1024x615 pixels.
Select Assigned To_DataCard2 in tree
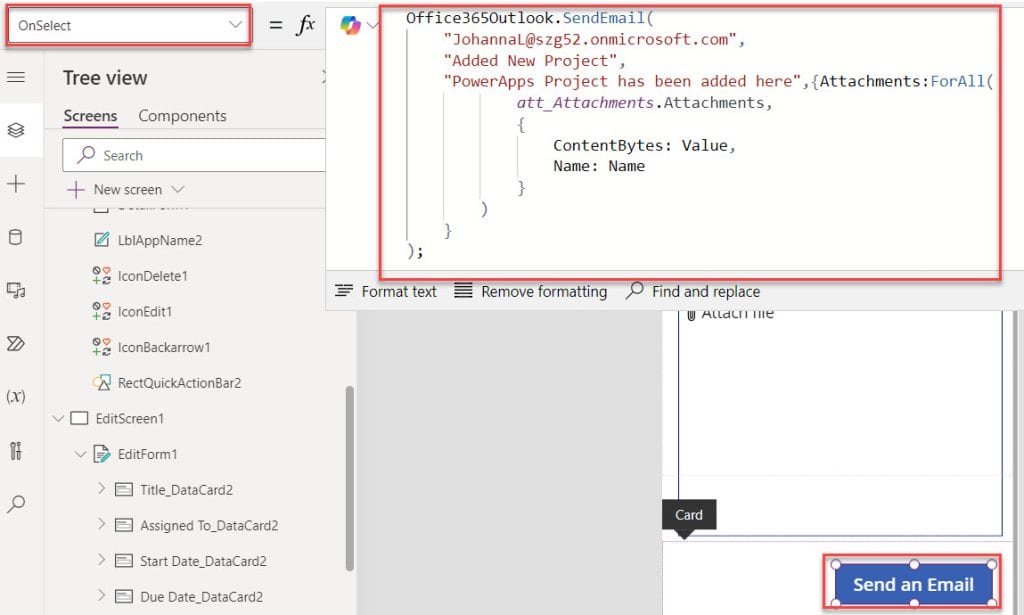(209, 526)
